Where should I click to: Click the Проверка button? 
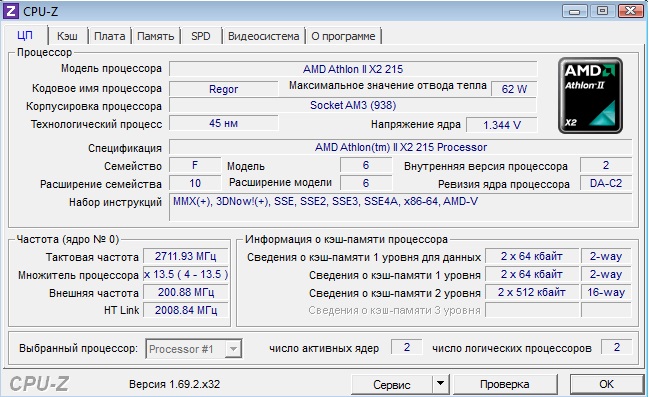point(505,385)
